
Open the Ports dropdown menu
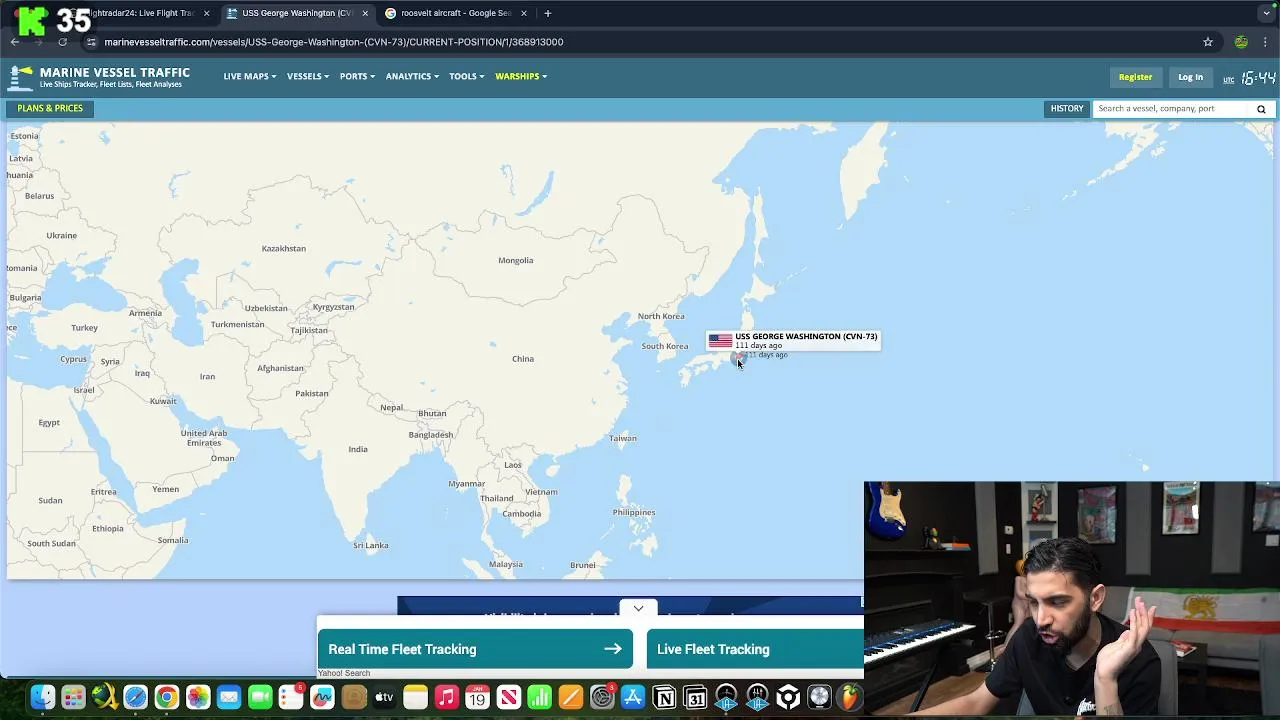pyautogui.click(x=357, y=76)
